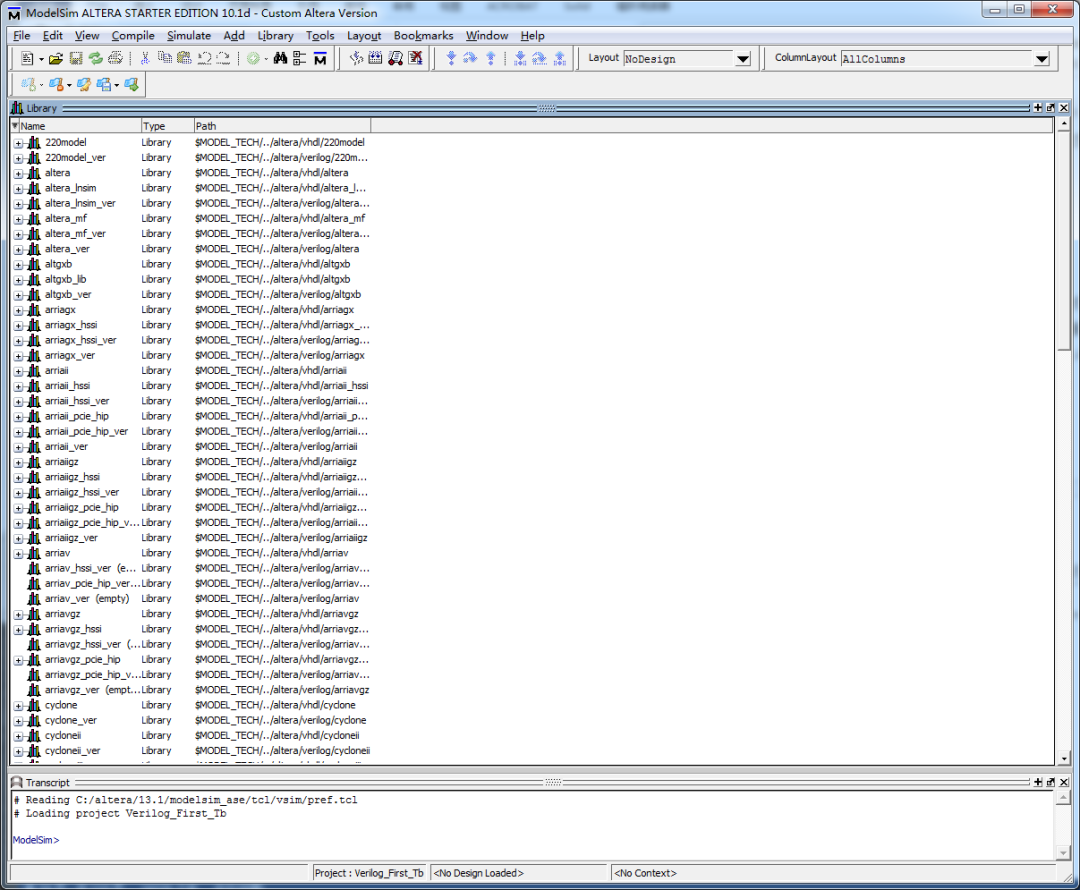
Task: Click the second-row icon with floppy disk
Action: pos(104,85)
